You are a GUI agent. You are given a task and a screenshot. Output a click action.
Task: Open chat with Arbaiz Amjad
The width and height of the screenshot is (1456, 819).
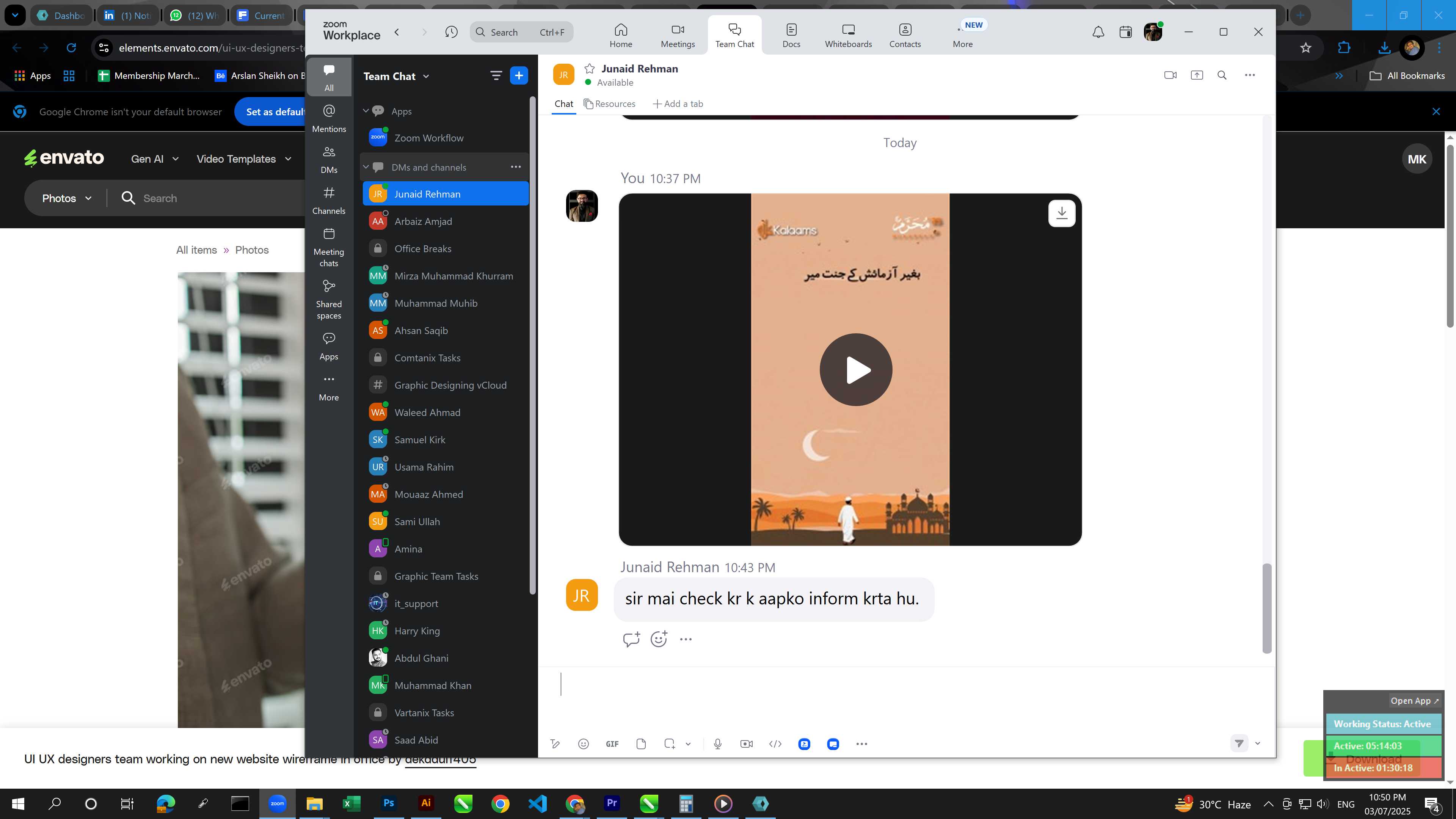[446, 221]
